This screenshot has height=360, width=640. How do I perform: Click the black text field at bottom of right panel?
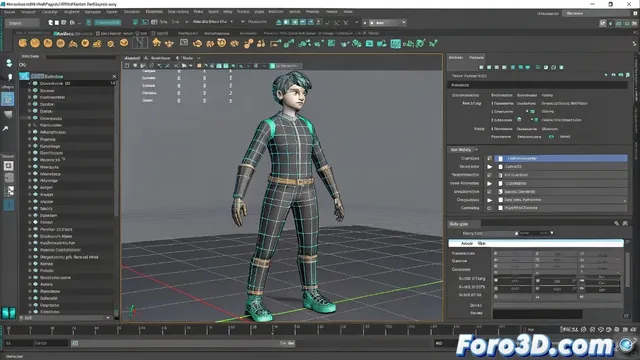(x=537, y=313)
